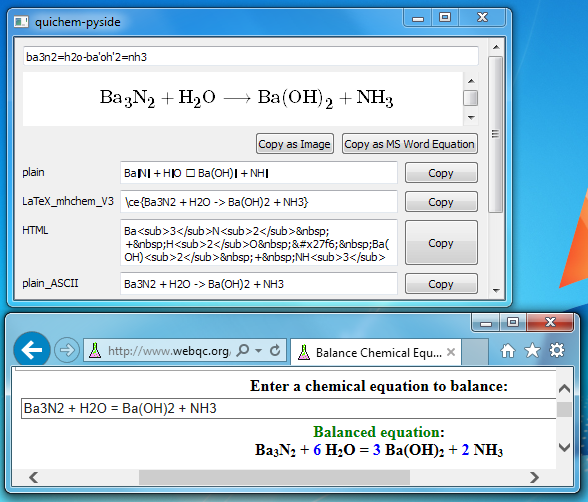Screen dimensions: 588x502
Task: Click the quichem formula input field
Action: 250,57
